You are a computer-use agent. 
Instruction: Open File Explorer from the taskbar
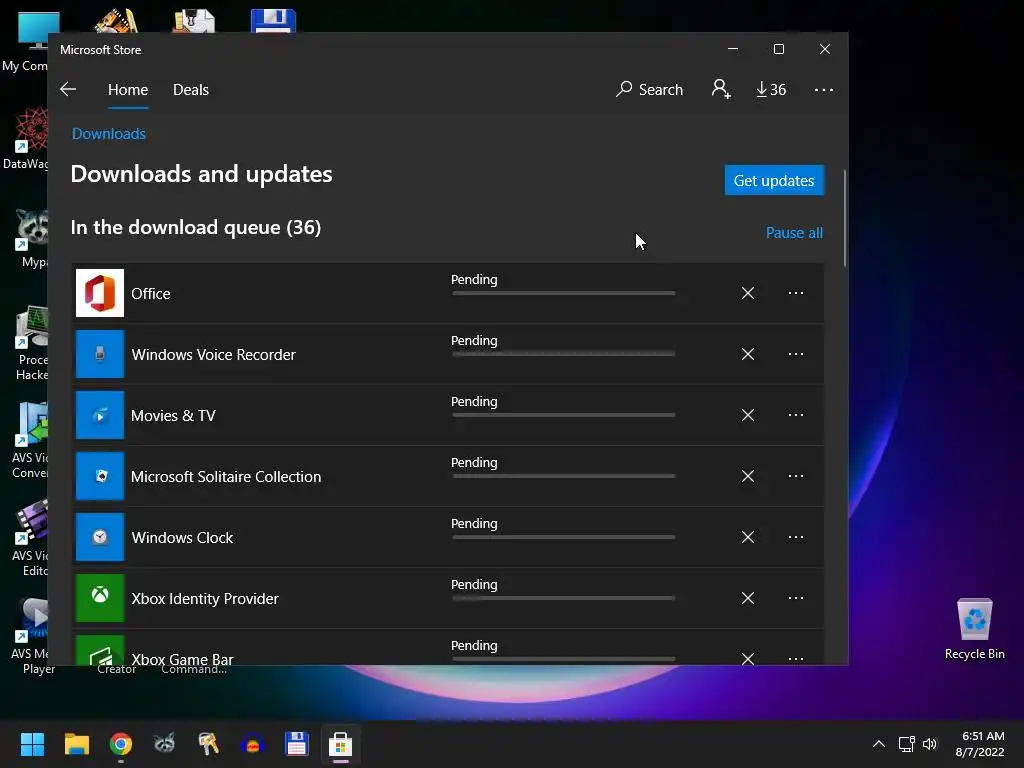[76, 744]
